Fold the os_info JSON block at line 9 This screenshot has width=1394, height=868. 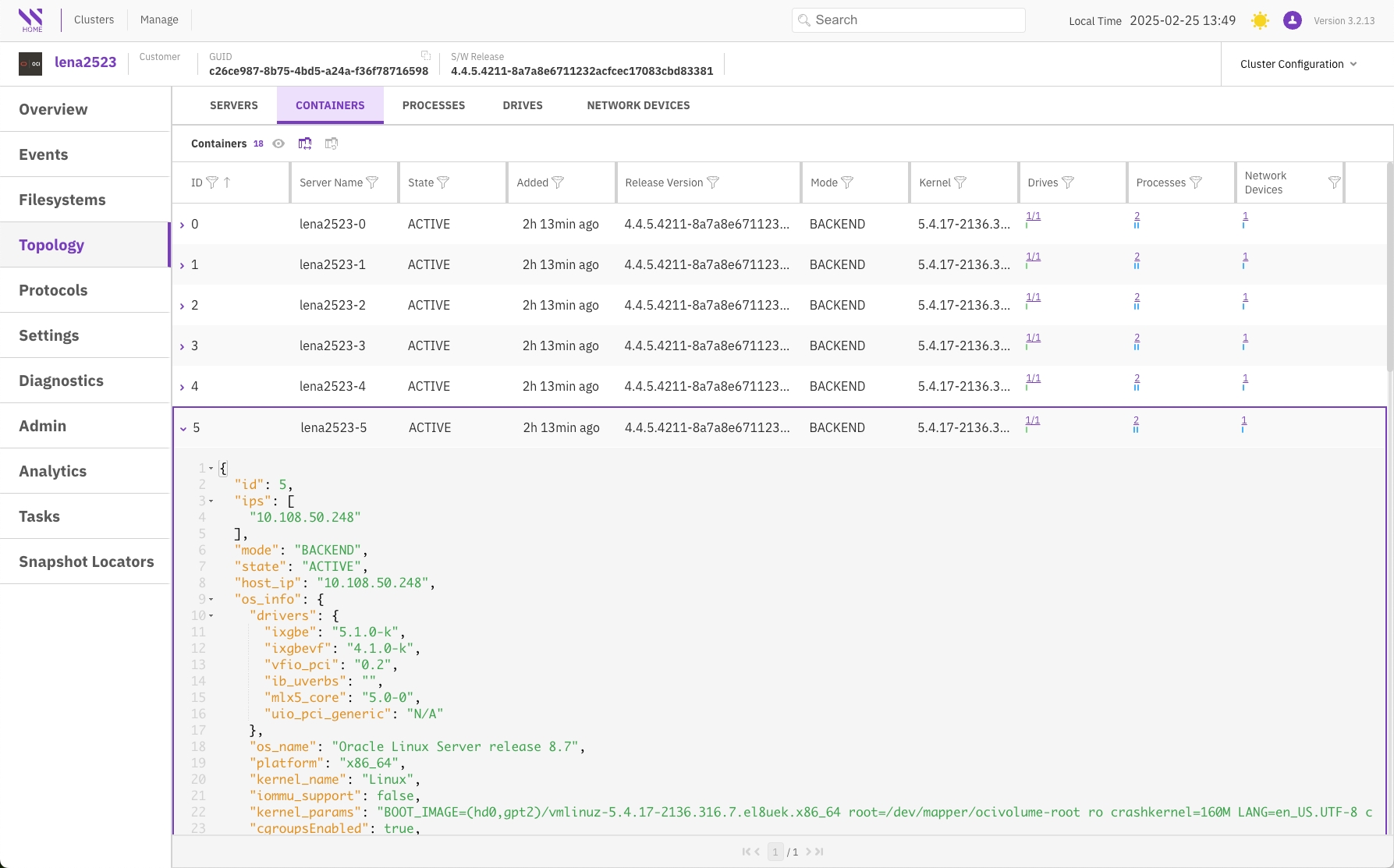coord(211,600)
